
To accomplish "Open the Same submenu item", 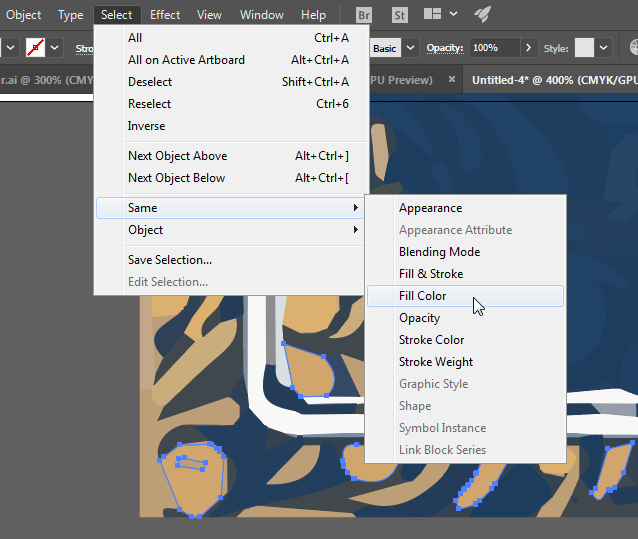I will (230, 208).
